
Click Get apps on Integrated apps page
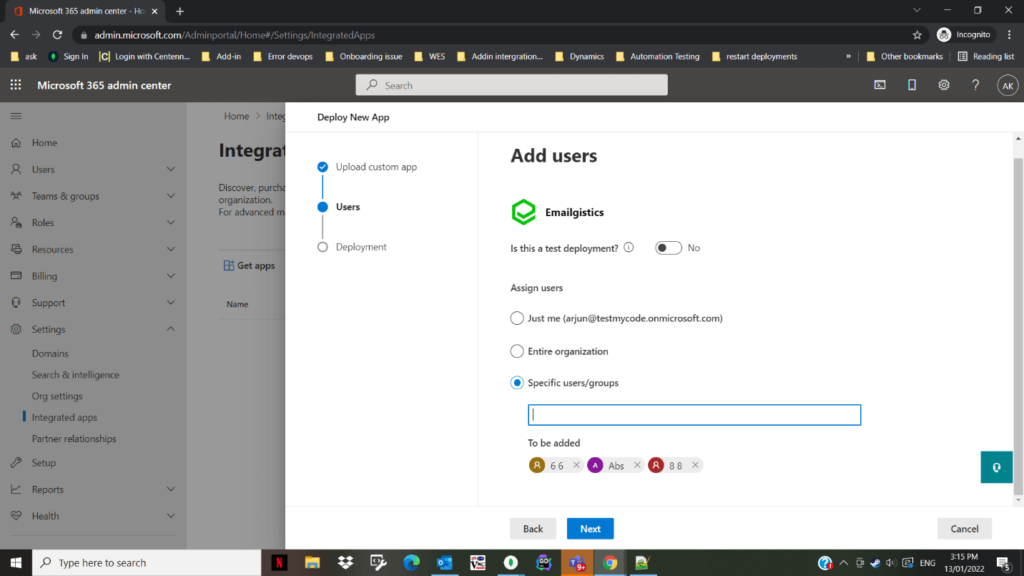[x=249, y=266]
